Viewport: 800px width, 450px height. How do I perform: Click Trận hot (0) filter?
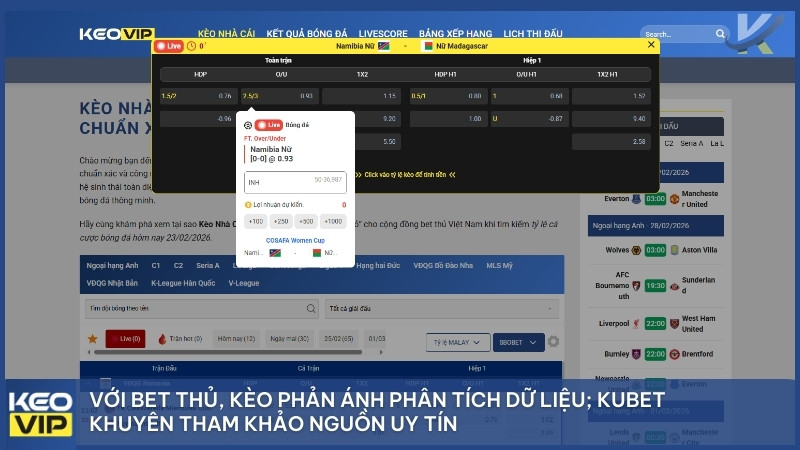click(x=180, y=339)
